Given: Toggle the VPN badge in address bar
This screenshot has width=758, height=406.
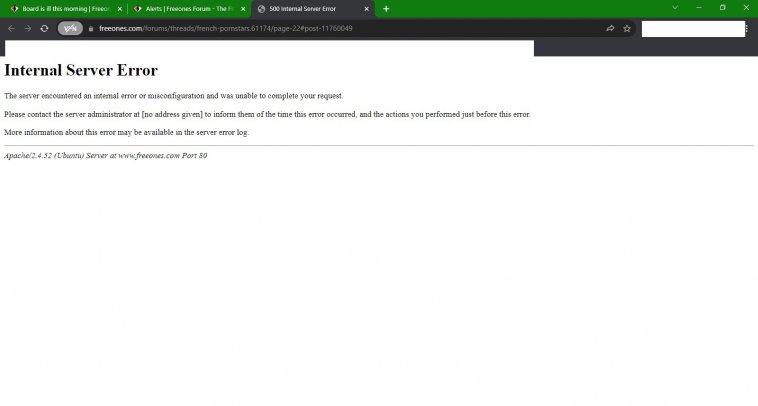Looking at the screenshot, I should tap(70, 28).
